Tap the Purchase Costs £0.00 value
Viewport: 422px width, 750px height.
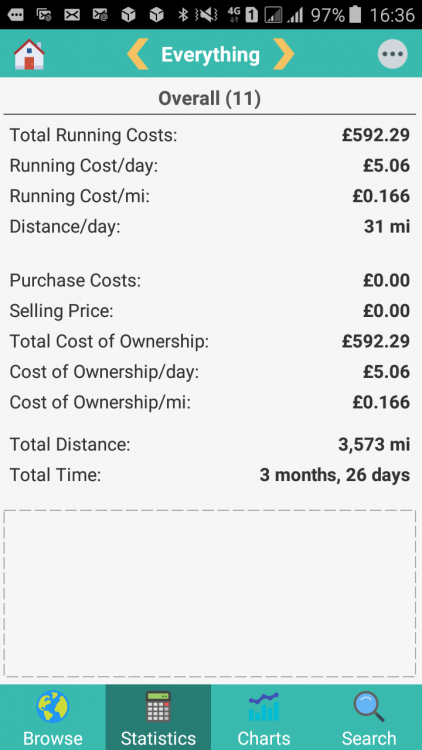386,280
